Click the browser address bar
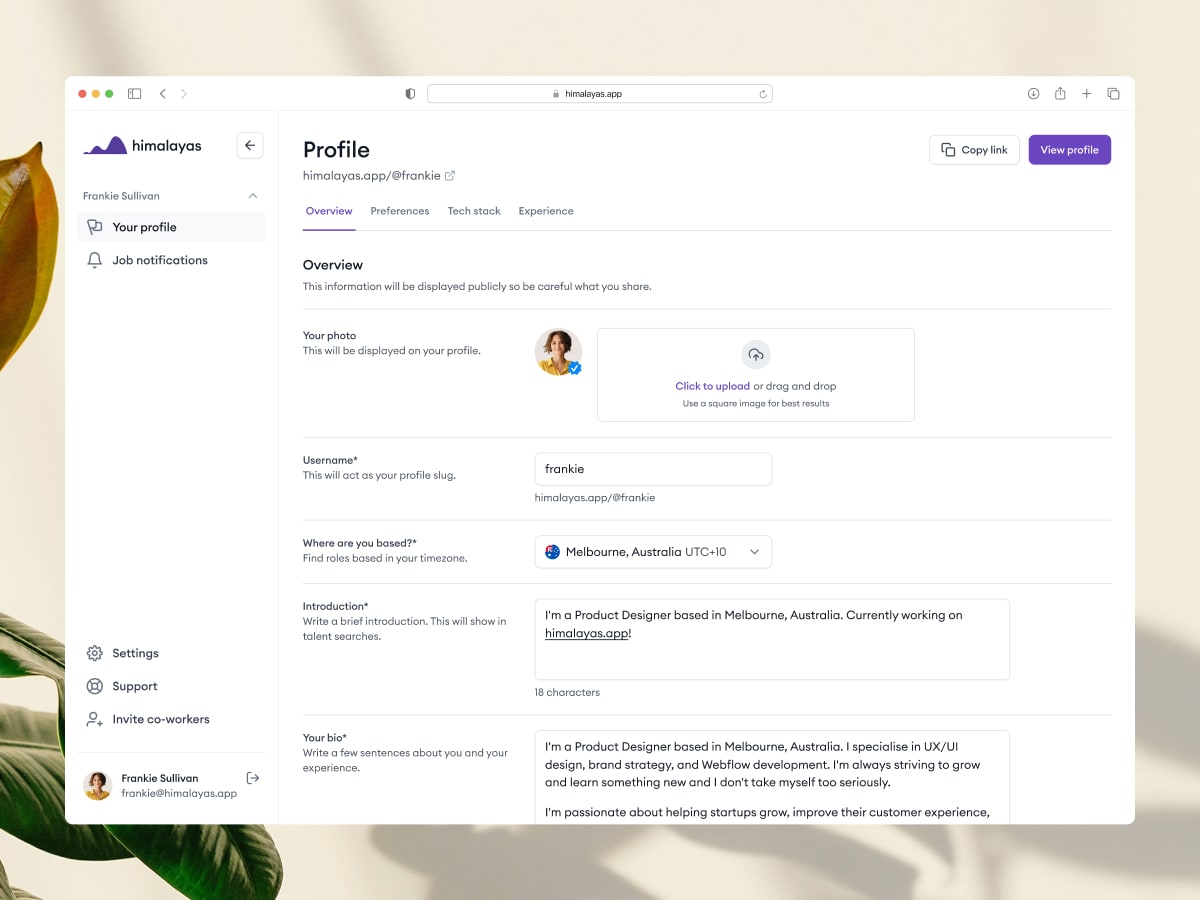 click(600, 94)
